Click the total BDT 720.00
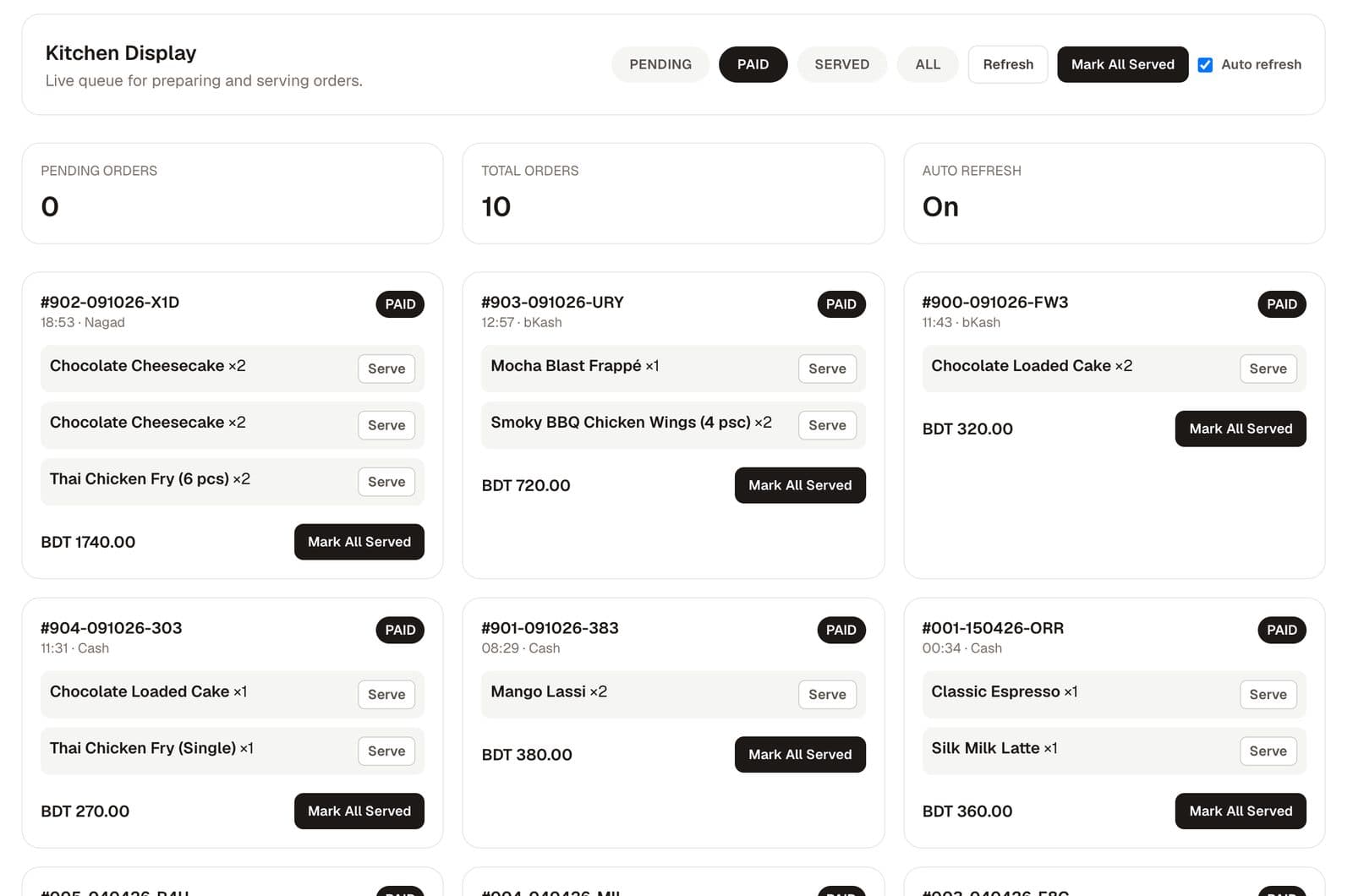Screen dimensions: 1353x896 (x=526, y=486)
